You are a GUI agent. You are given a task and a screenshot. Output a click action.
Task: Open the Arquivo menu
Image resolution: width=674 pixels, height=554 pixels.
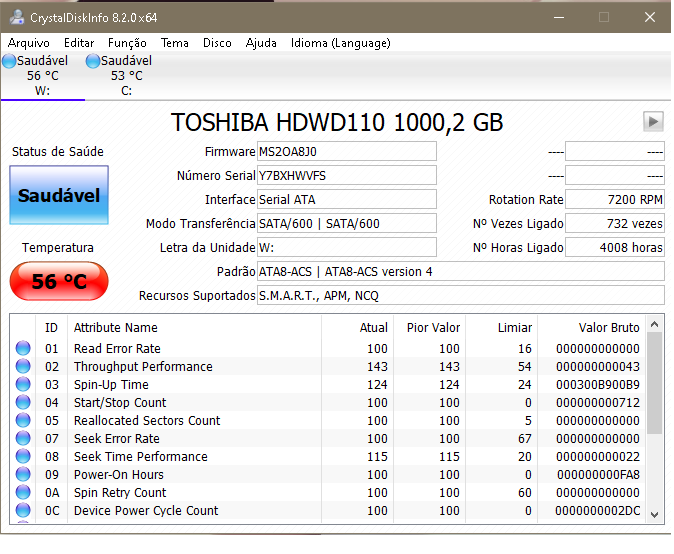pos(29,43)
